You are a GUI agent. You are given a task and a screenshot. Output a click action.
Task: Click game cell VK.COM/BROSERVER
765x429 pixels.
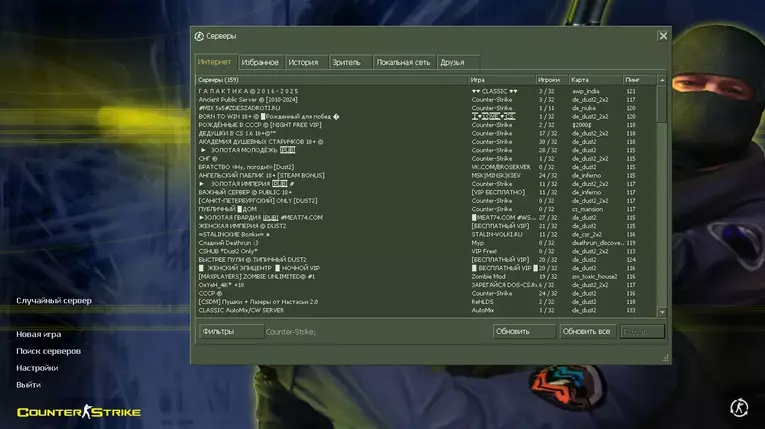click(501, 167)
